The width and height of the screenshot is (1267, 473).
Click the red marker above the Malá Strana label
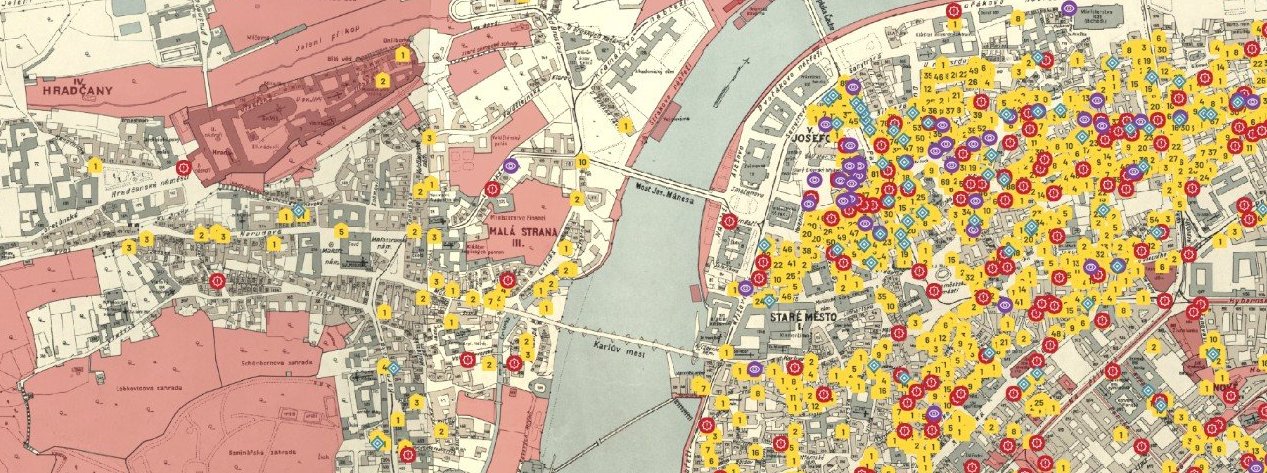(x=492, y=188)
